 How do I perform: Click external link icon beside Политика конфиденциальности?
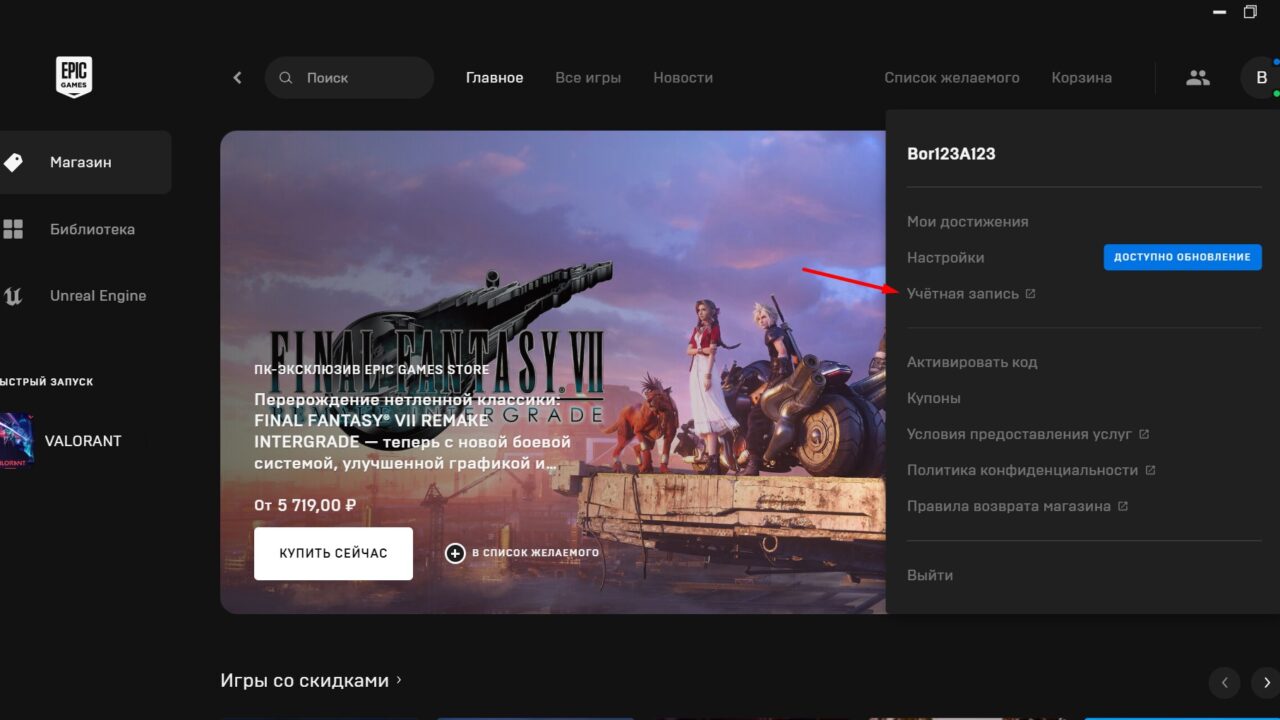point(1150,470)
